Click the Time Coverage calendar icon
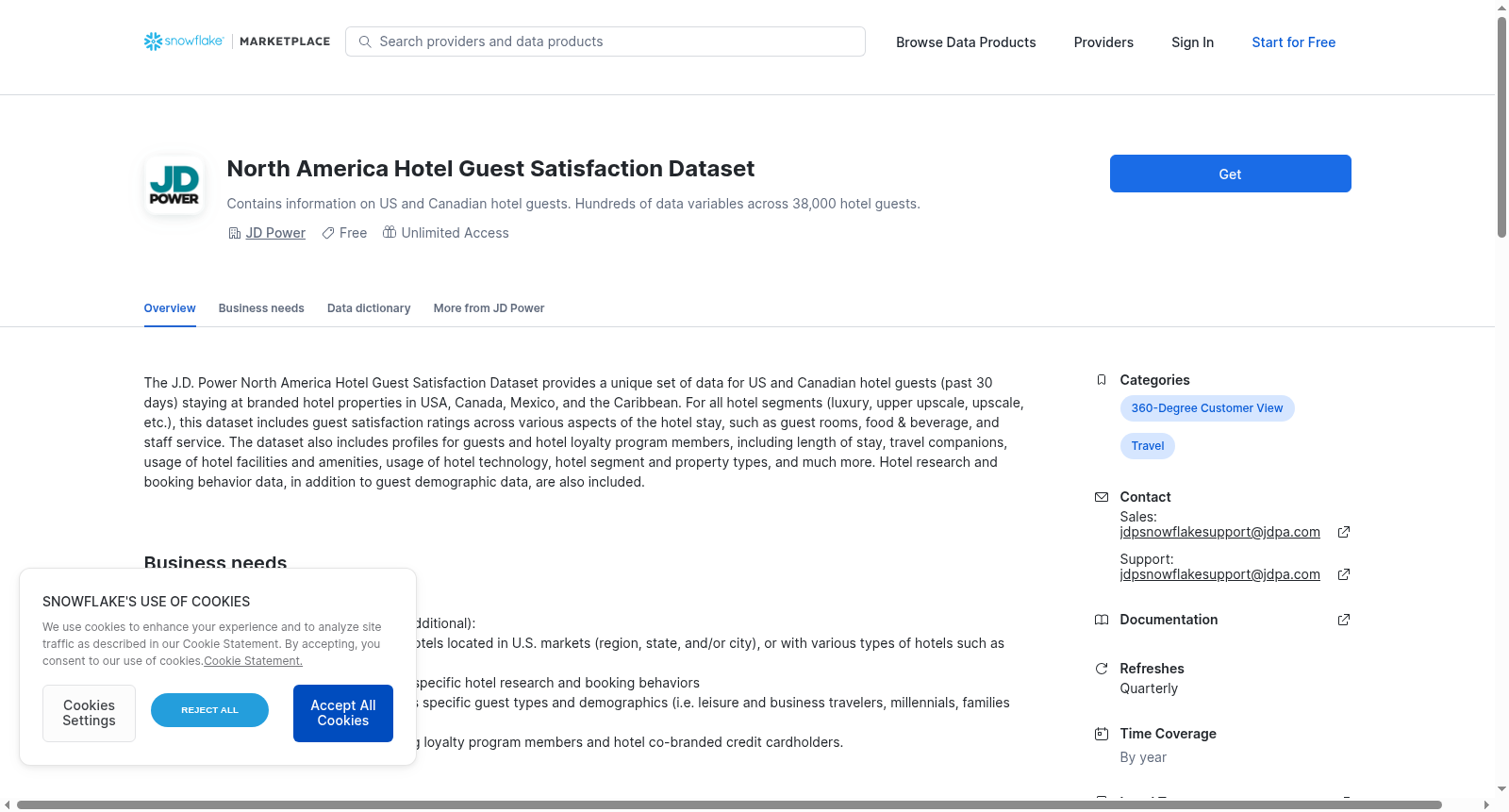1509x812 pixels. [1101, 734]
